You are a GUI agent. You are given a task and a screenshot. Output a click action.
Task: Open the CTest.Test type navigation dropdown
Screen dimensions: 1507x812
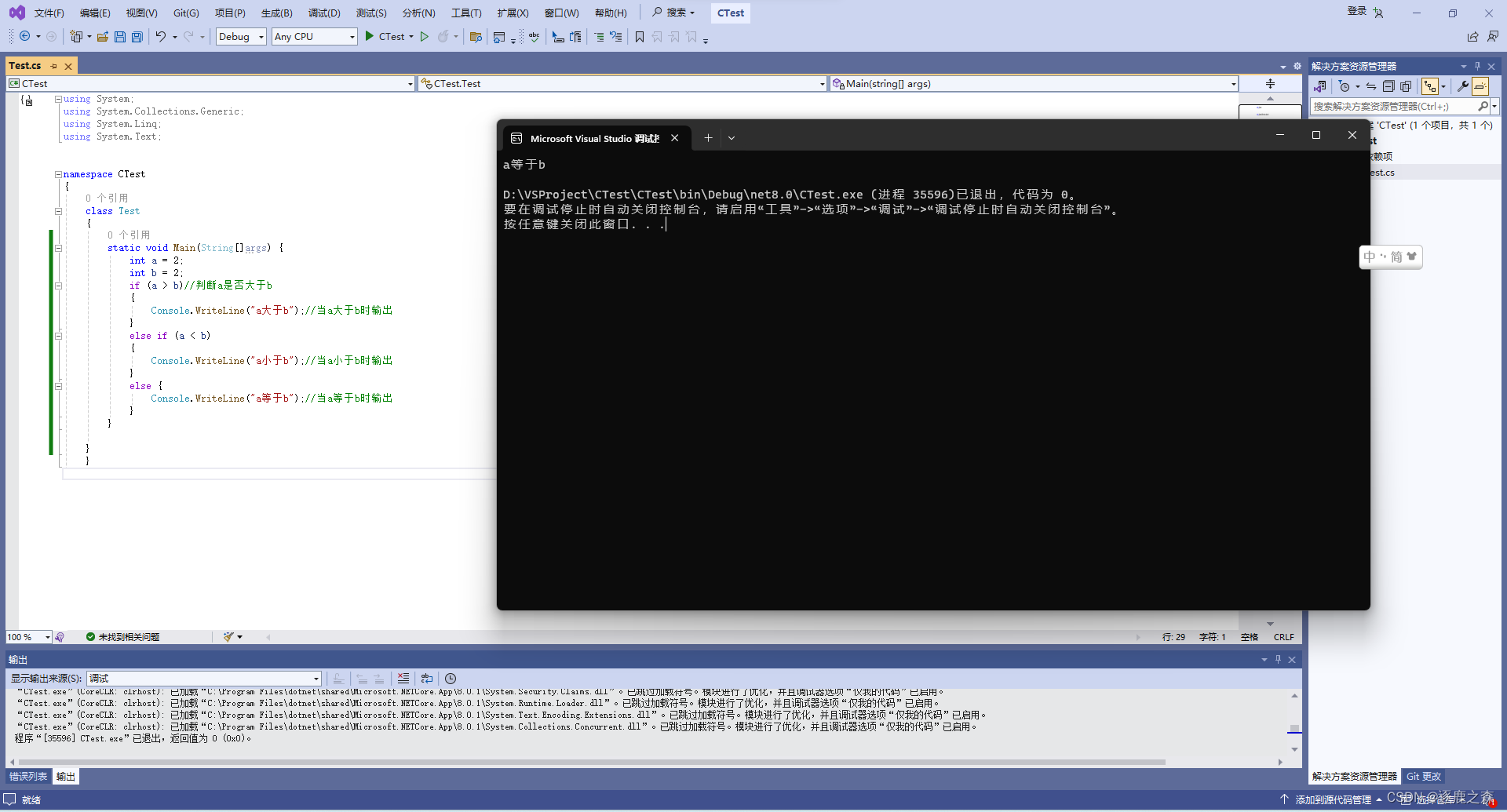coord(622,84)
